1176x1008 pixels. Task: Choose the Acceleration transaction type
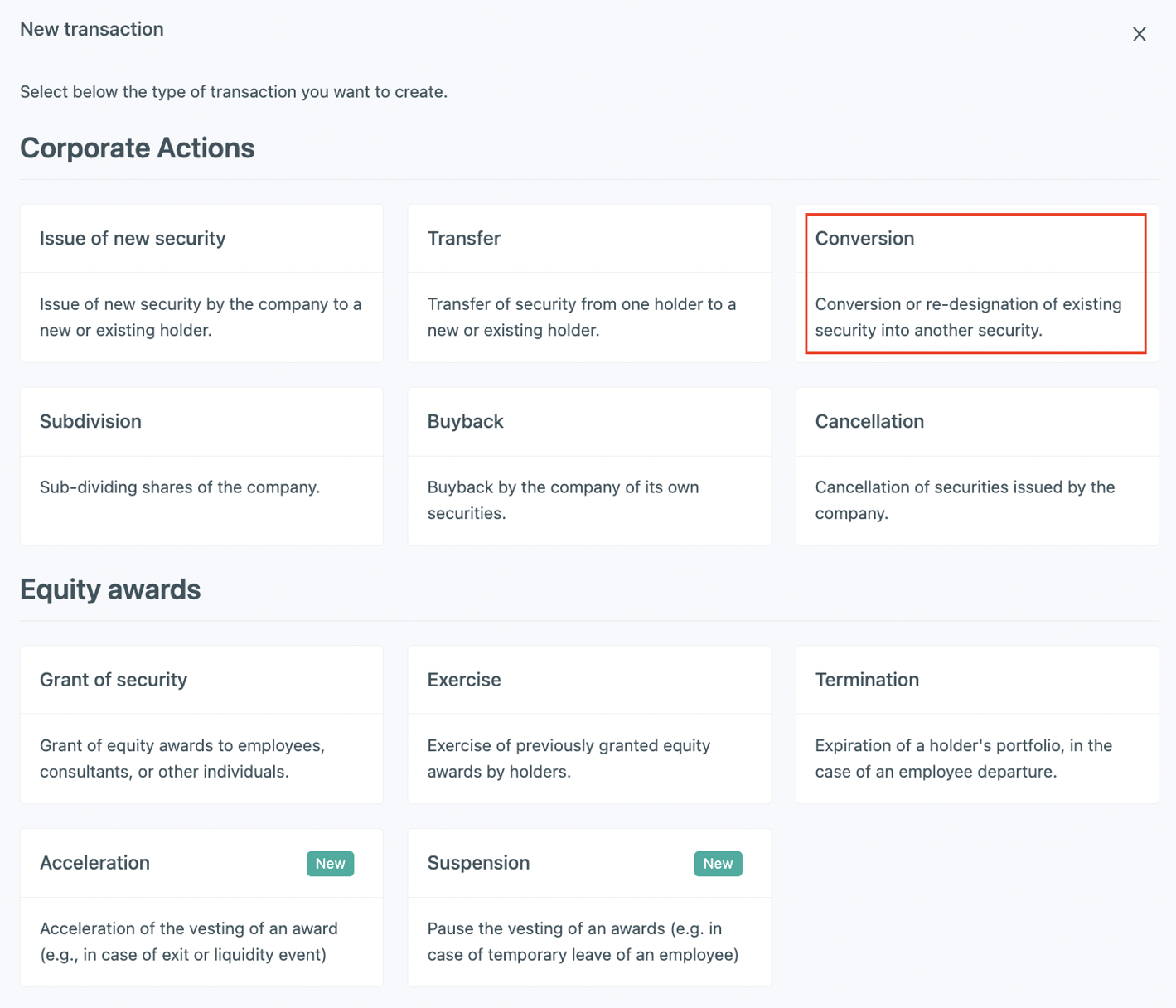[x=201, y=907]
